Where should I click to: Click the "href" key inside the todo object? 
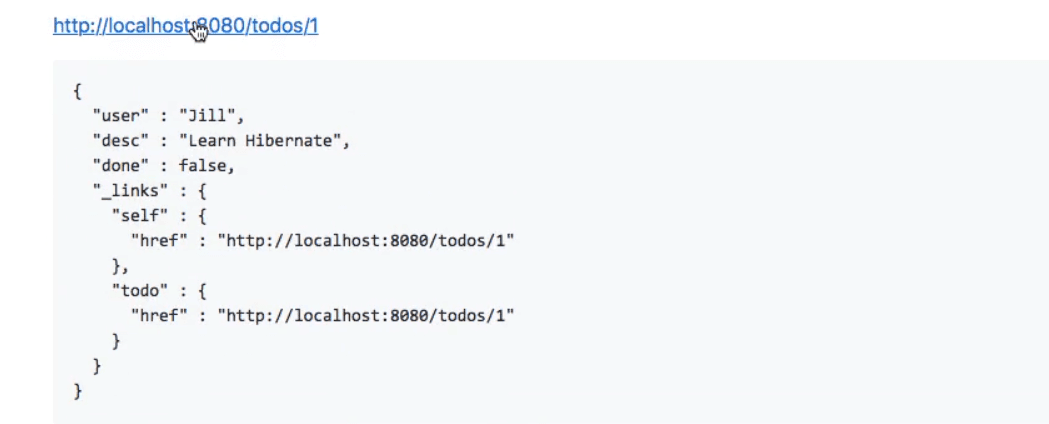click(x=159, y=316)
